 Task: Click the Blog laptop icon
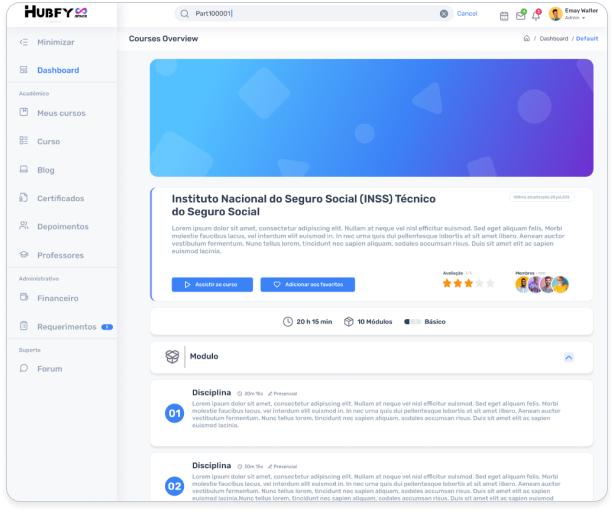point(24,169)
